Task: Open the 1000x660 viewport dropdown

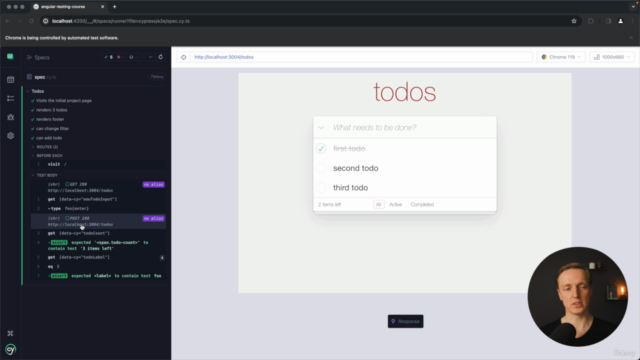Action: [x=612, y=57]
